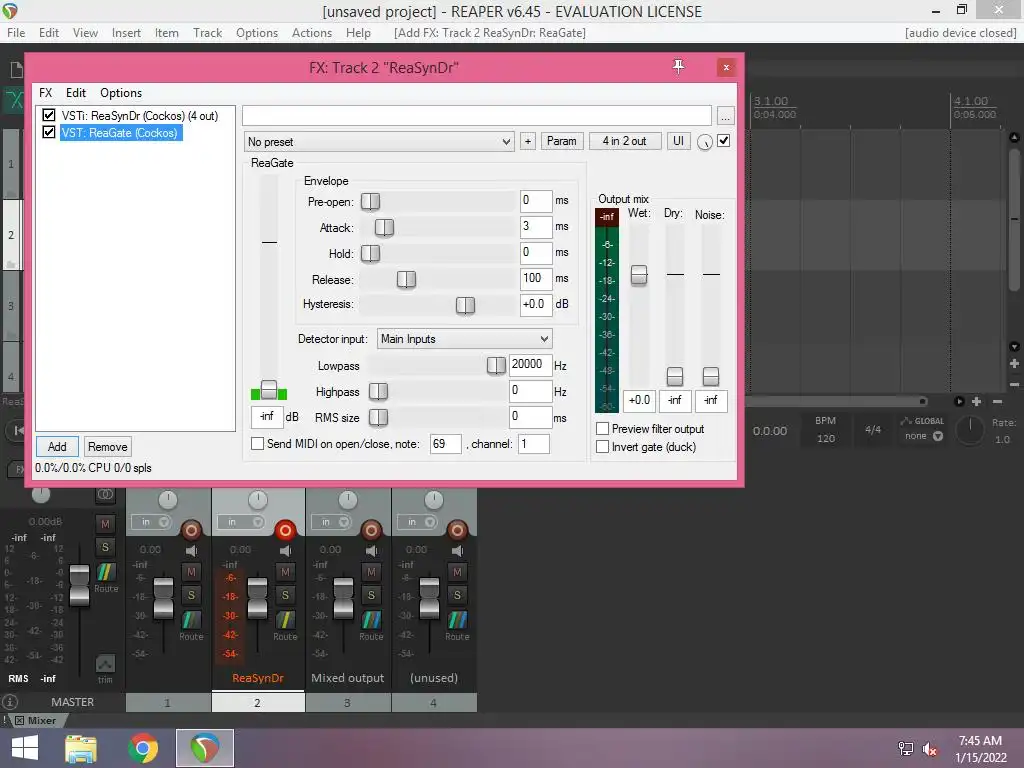1024x768 pixels.
Task: Open the No preset dropdown
Action: coord(379,142)
